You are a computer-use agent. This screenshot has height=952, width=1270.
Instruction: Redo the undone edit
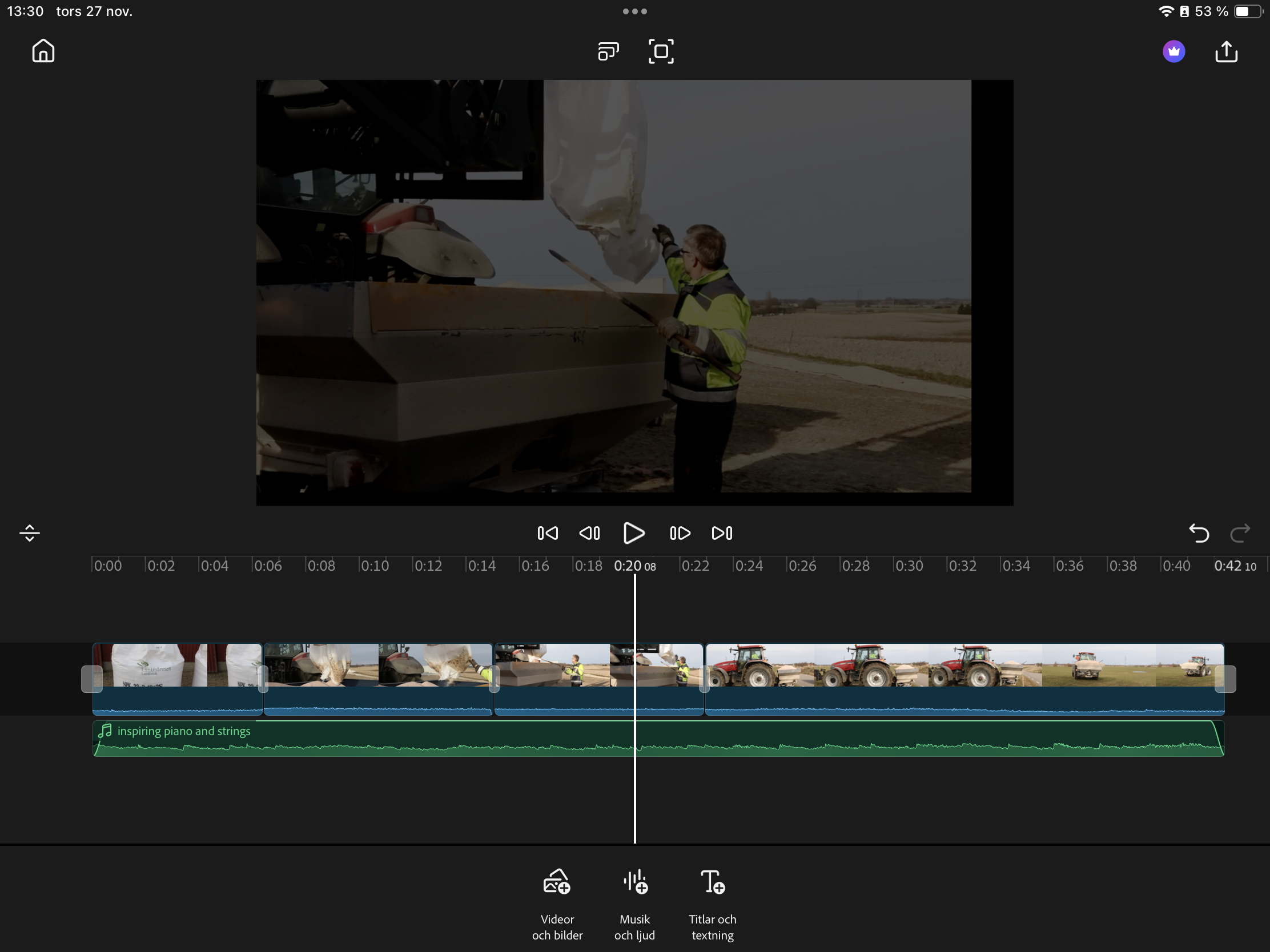1240,533
